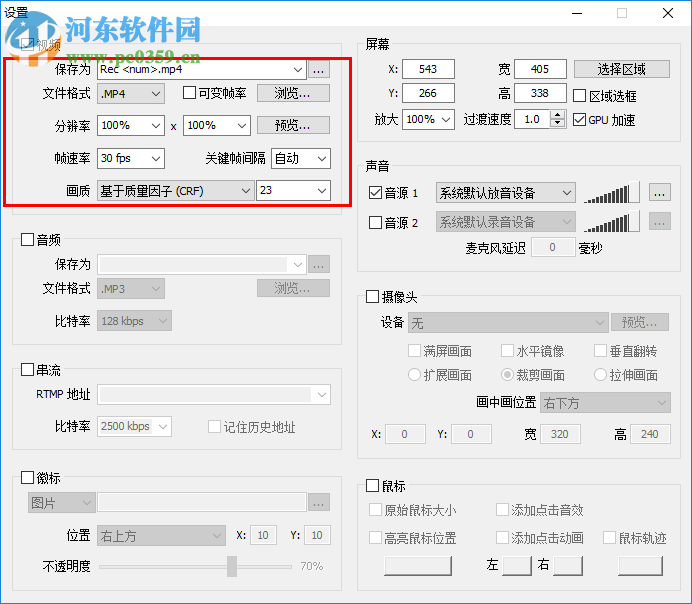The width and height of the screenshot is (692, 604).
Task: Close the 设置 window
Action: tap(668, 13)
